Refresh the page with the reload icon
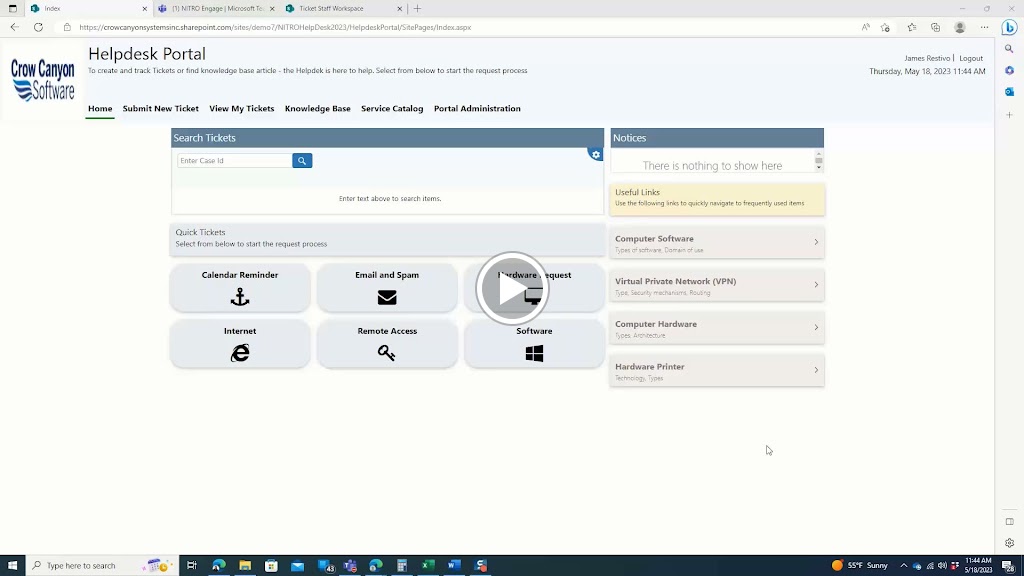Screen dimensions: 1024x576 39,27
